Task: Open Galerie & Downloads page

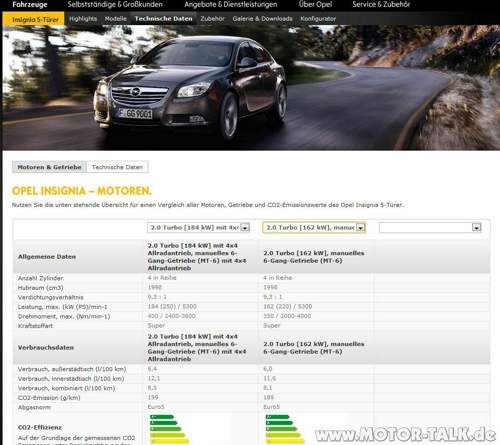Action: point(262,19)
